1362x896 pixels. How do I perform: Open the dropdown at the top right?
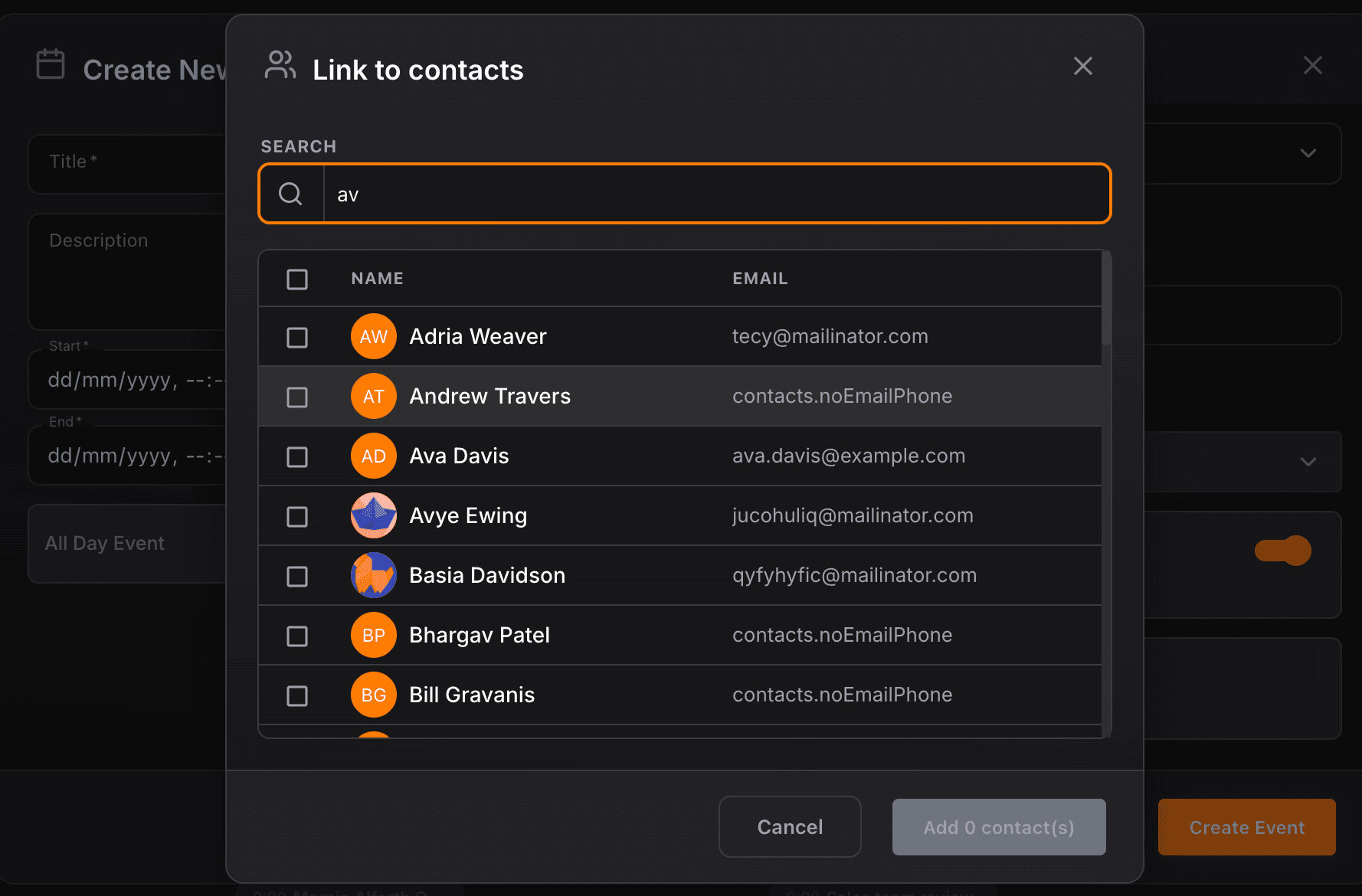click(1308, 154)
